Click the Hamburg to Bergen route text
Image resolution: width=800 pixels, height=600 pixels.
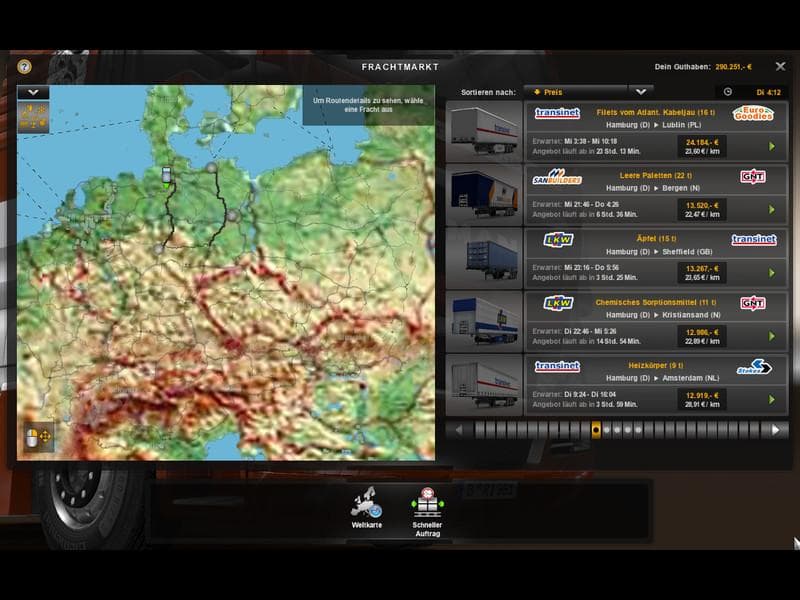653,188
